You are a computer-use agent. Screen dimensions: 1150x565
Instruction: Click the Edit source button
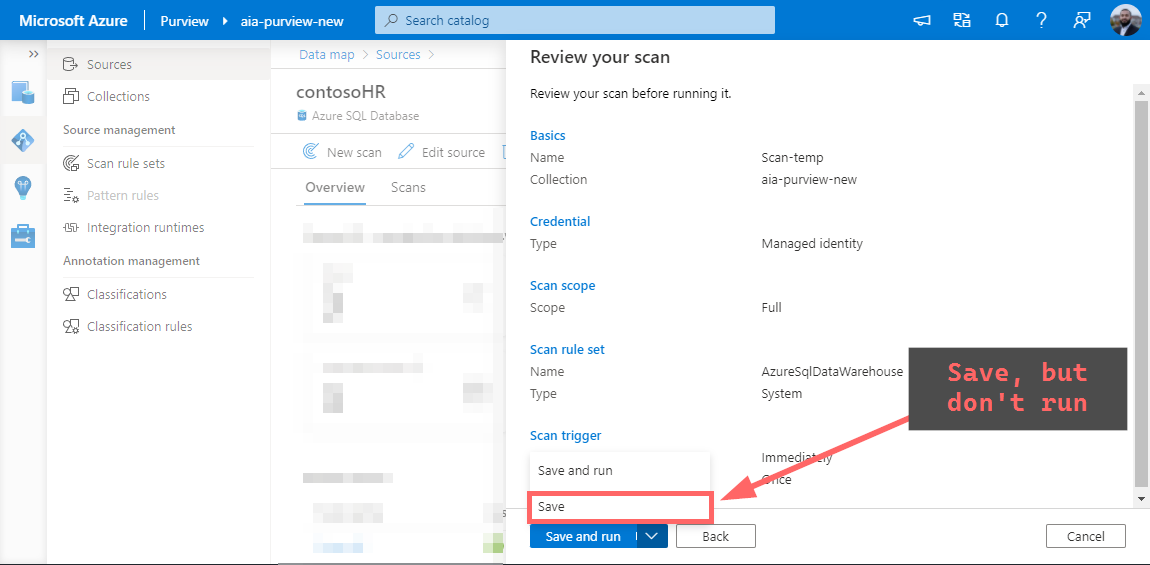[442, 152]
